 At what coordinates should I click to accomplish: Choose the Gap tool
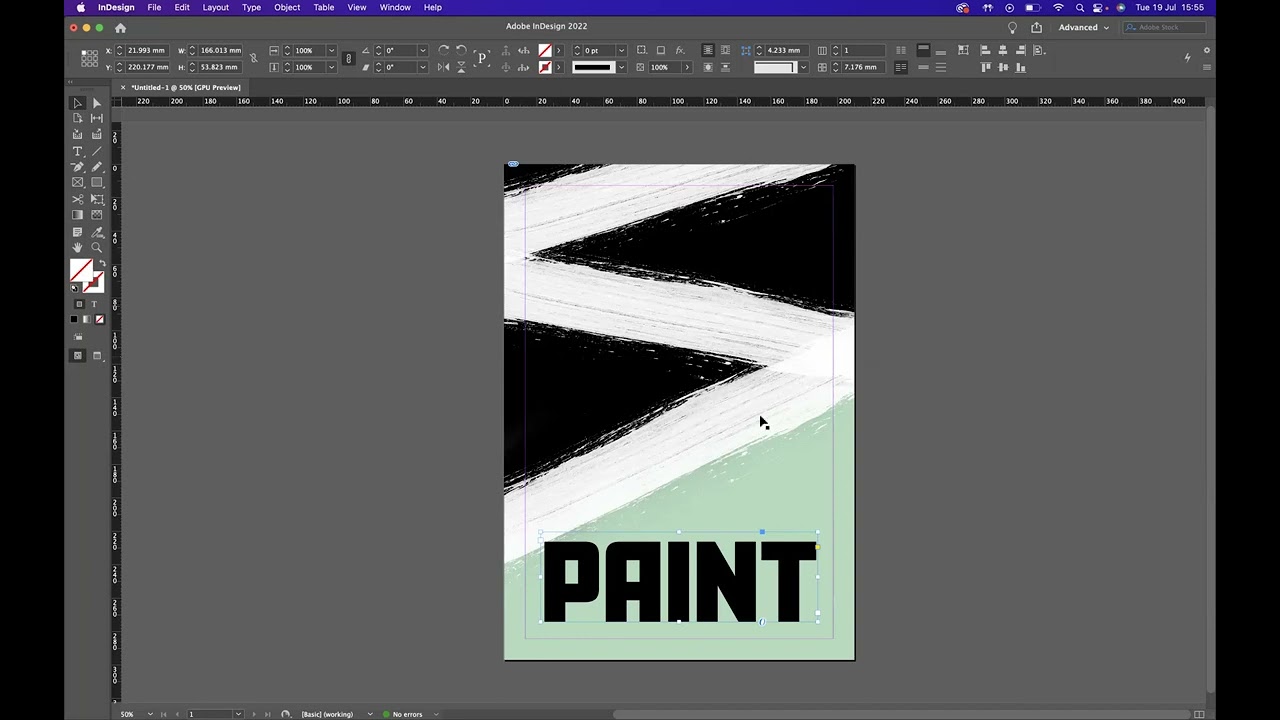click(x=97, y=118)
